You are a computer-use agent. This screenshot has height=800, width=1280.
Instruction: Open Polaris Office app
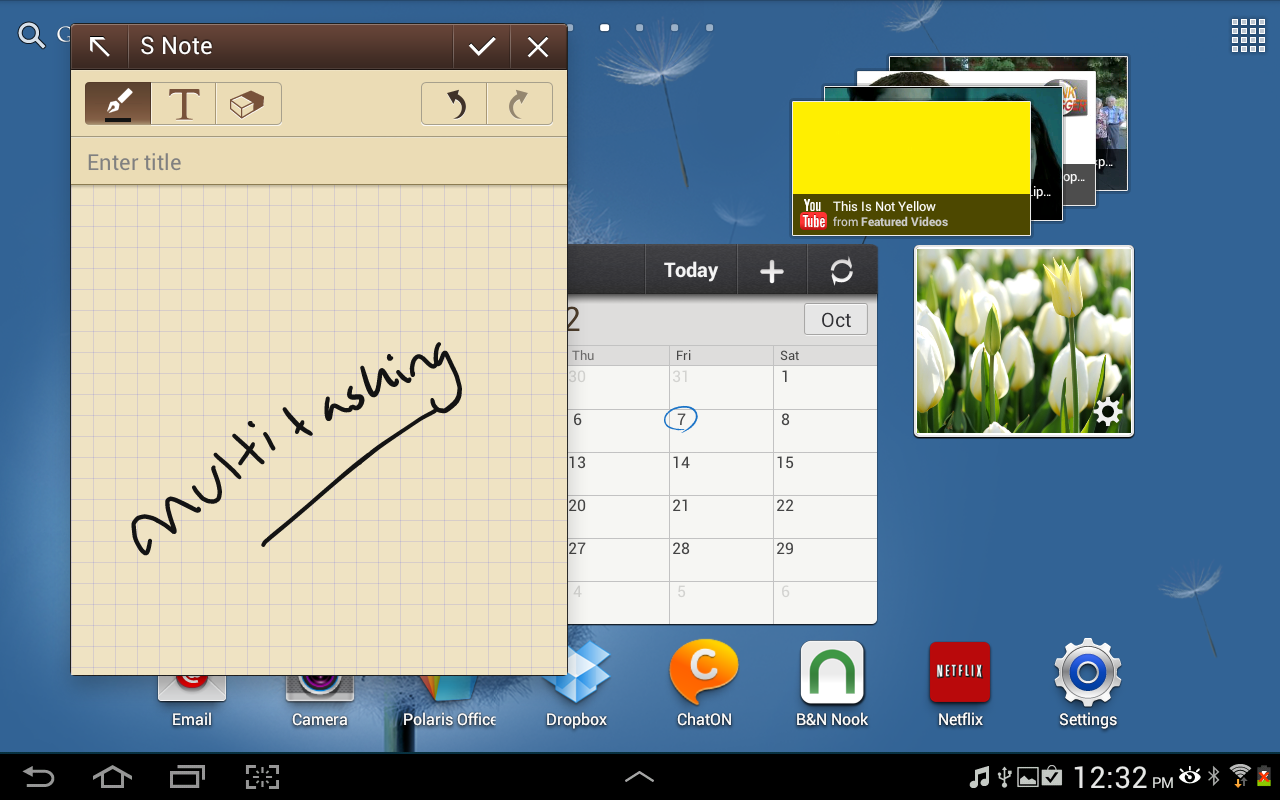click(449, 700)
